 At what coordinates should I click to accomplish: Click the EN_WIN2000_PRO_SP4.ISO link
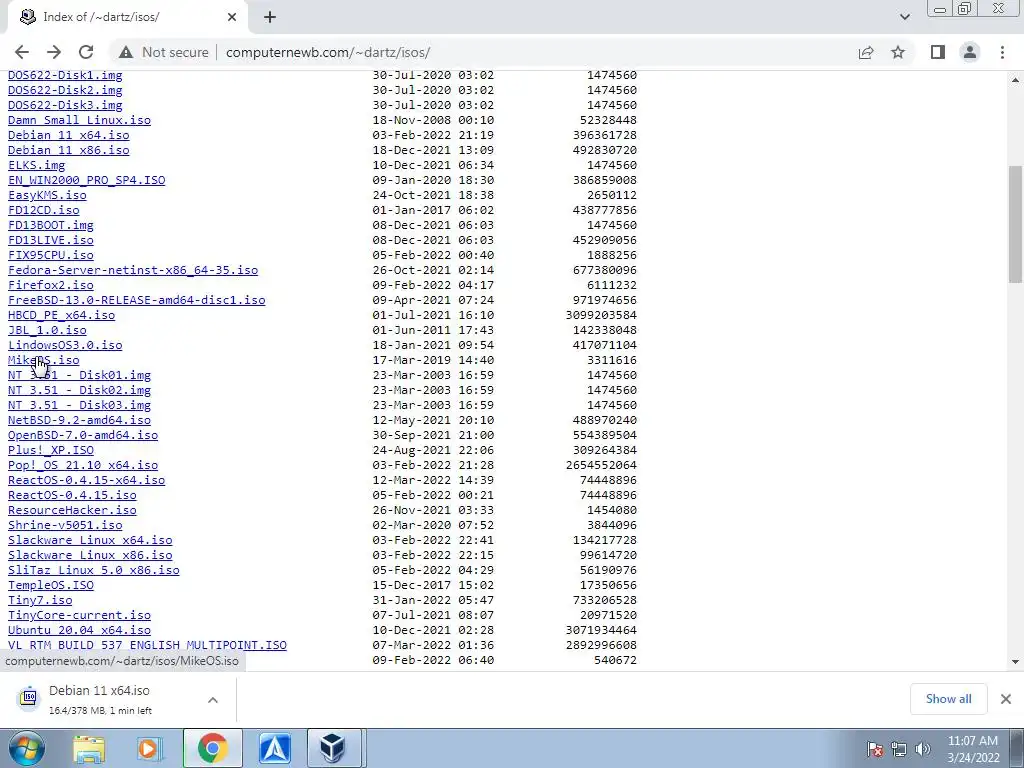click(86, 180)
